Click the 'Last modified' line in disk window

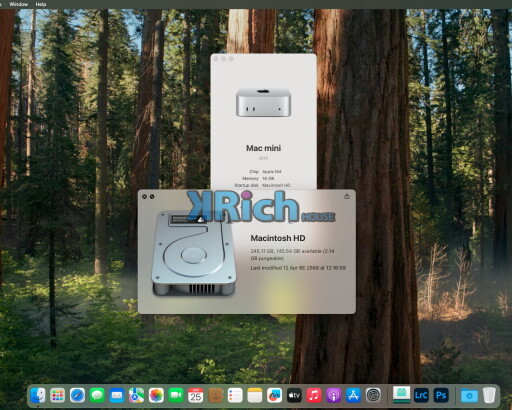point(298,268)
